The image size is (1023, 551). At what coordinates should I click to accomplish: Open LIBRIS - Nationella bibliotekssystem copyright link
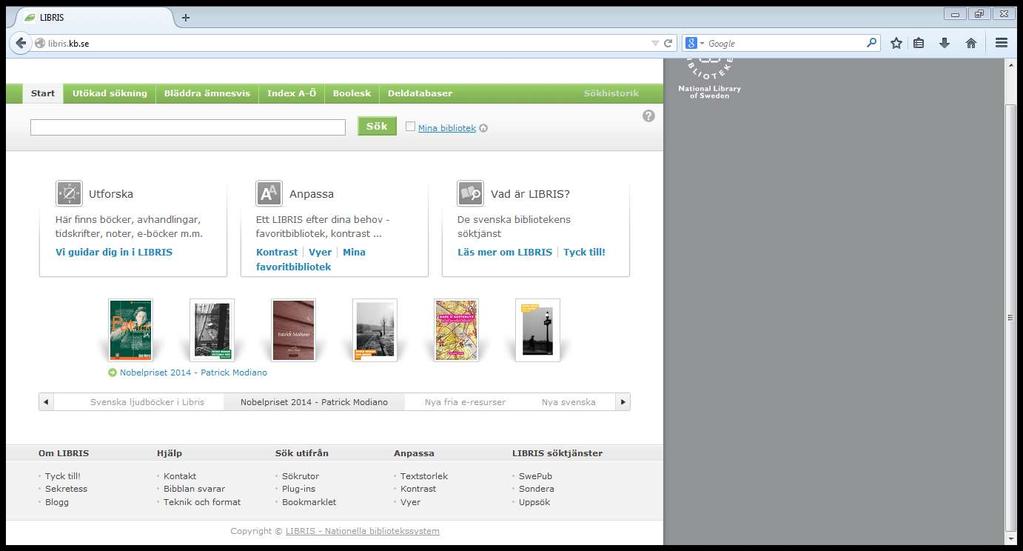tap(362, 531)
